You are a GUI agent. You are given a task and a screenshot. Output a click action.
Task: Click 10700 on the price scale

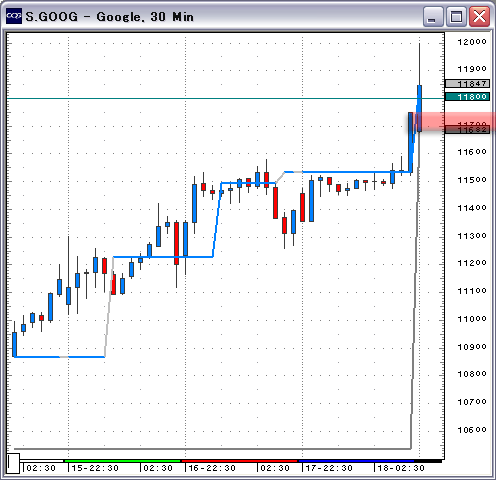(472, 402)
